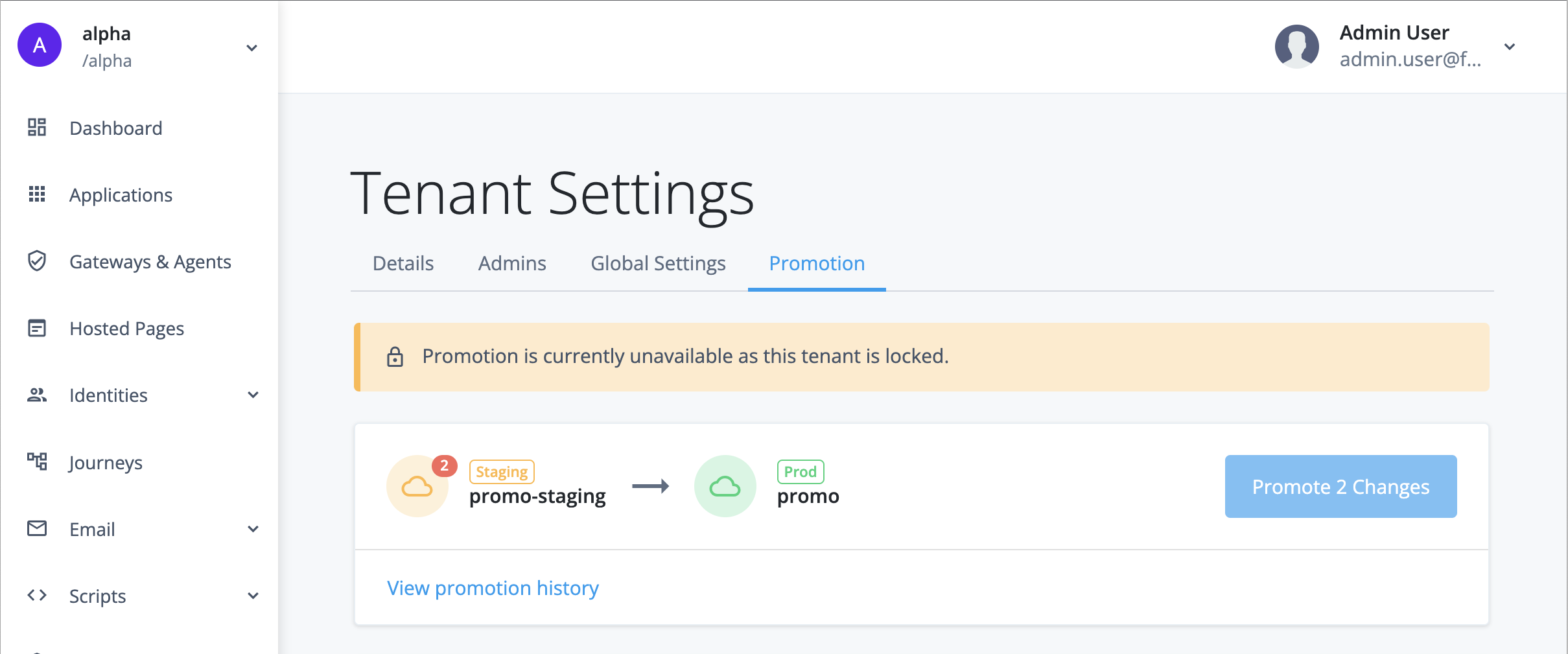Open Identities via people icon

click(37, 395)
